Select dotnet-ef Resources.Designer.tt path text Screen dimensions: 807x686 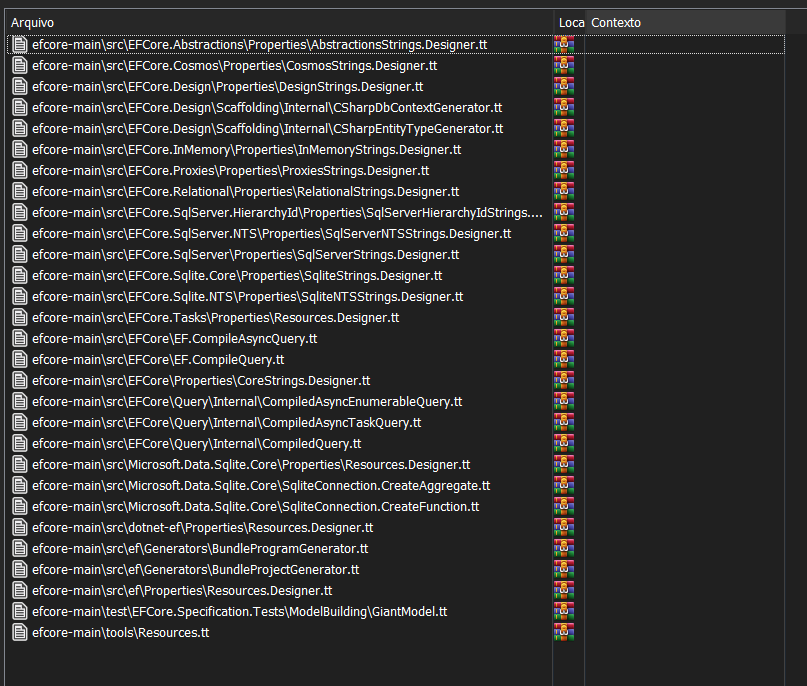pos(203,528)
